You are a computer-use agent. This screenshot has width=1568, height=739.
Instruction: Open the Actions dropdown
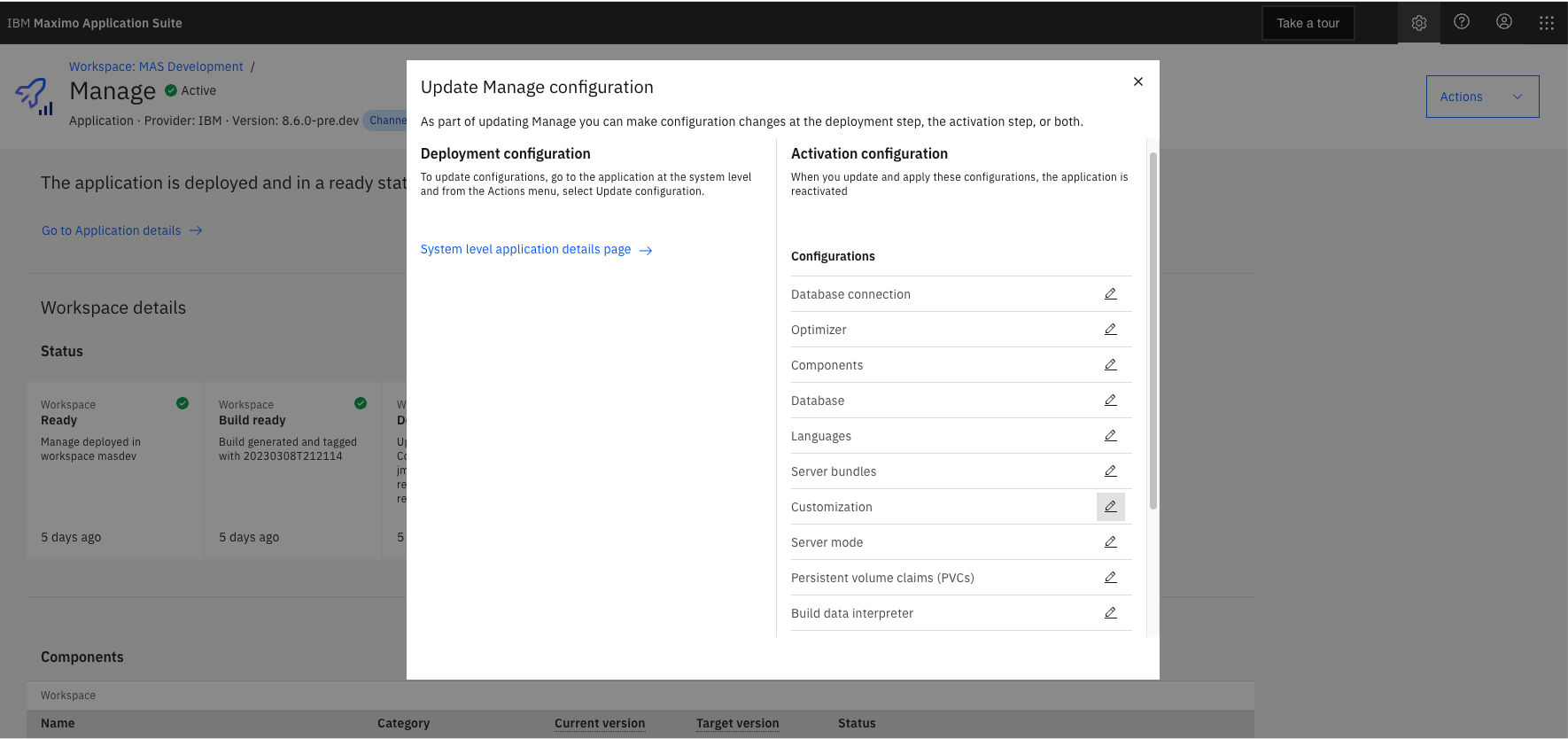[1482, 97]
